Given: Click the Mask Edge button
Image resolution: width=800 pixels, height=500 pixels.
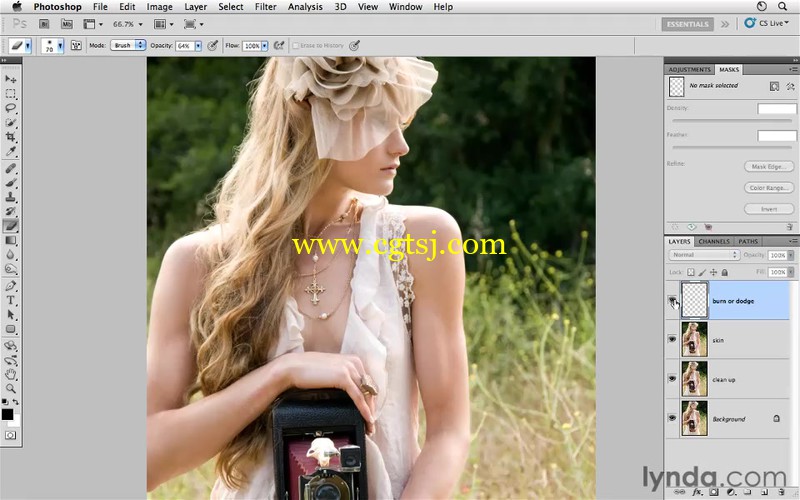Looking at the screenshot, I should [x=769, y=167].
